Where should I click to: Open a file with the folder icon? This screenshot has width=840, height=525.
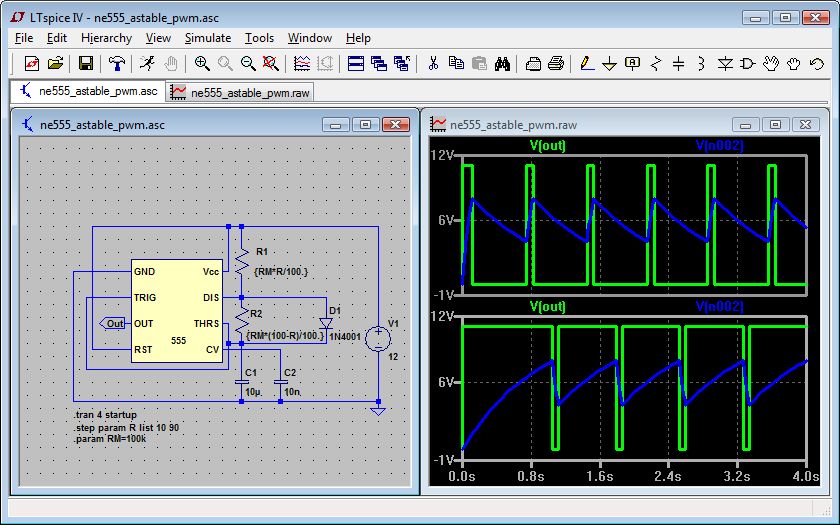55,64
